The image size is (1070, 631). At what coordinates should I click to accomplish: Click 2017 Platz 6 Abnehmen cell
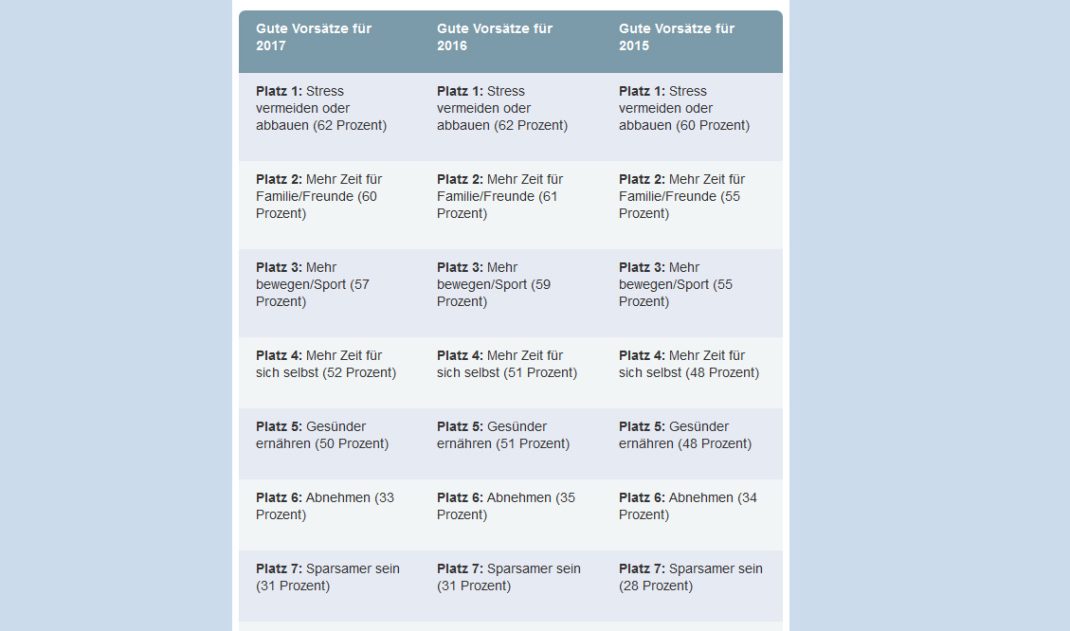(325, 506)
